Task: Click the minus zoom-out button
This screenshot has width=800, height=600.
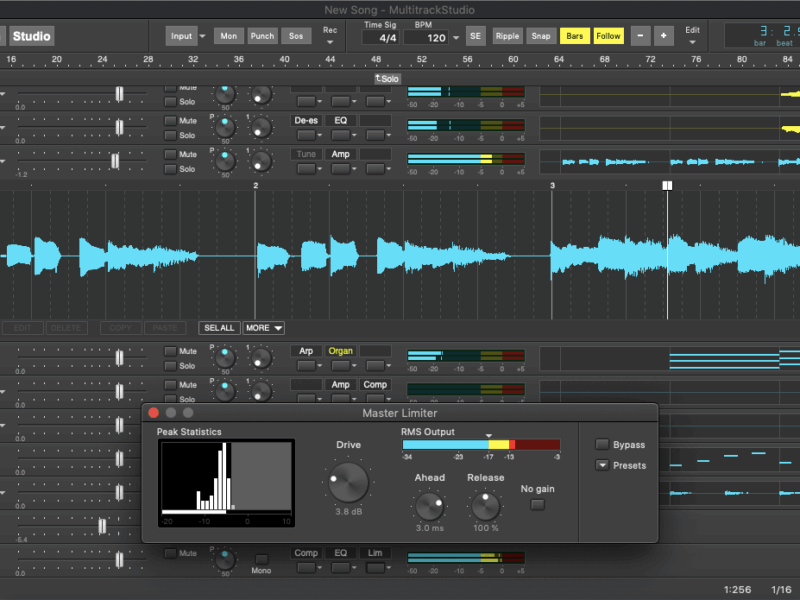Action: coord(640,36)
